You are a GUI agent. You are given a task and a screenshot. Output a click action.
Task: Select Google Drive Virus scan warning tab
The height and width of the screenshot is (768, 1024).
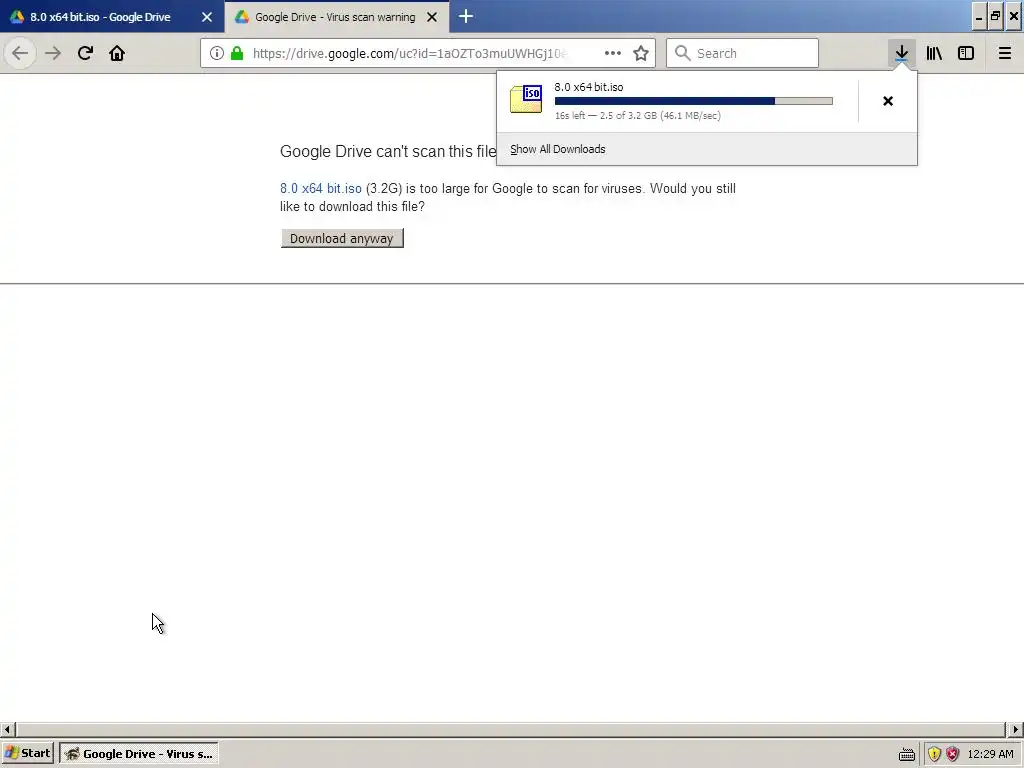pos(335,17)
